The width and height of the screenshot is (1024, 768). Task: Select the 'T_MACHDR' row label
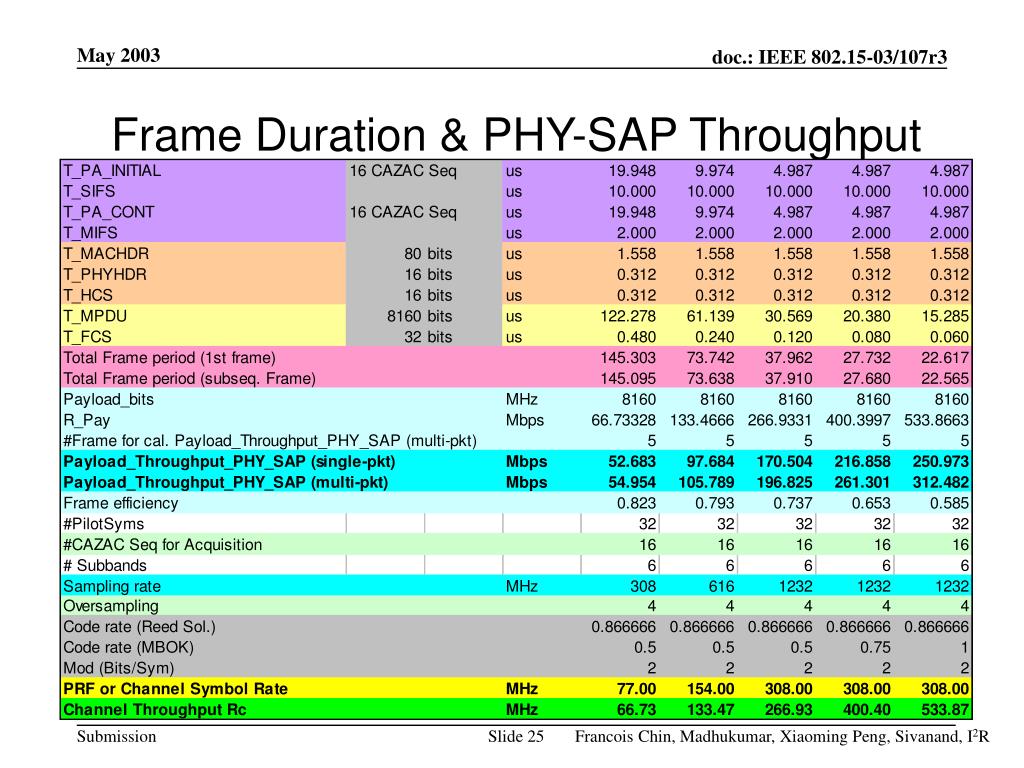[x=106, y=254]
